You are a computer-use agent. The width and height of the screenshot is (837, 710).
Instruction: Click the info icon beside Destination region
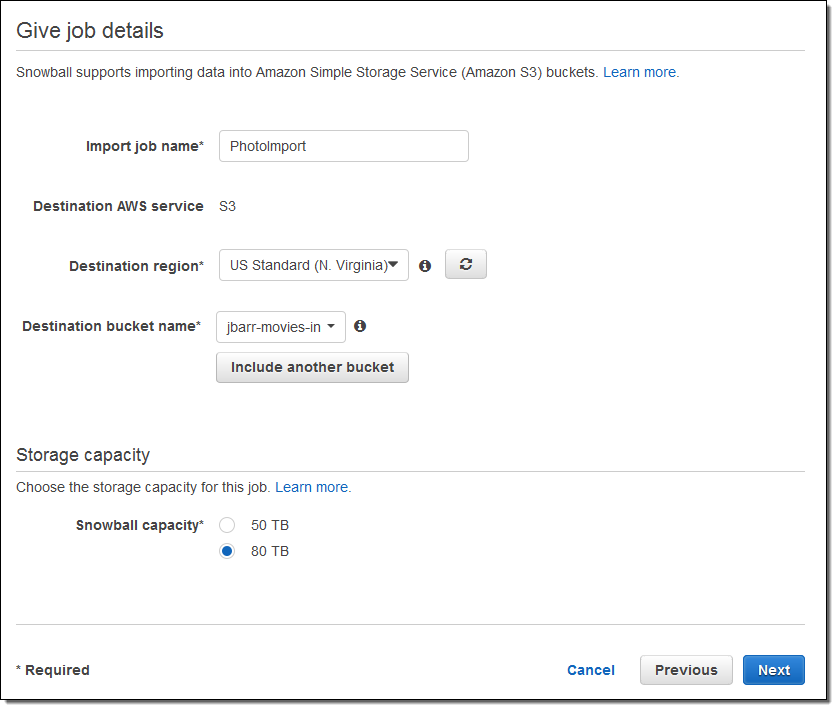coord(425,266)
